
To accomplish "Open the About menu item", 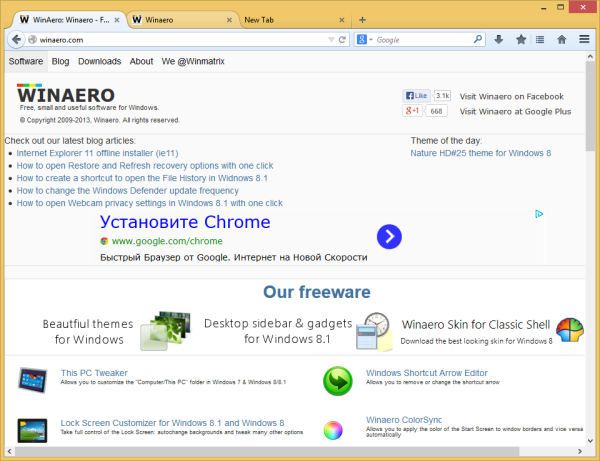I will point(141,61).
